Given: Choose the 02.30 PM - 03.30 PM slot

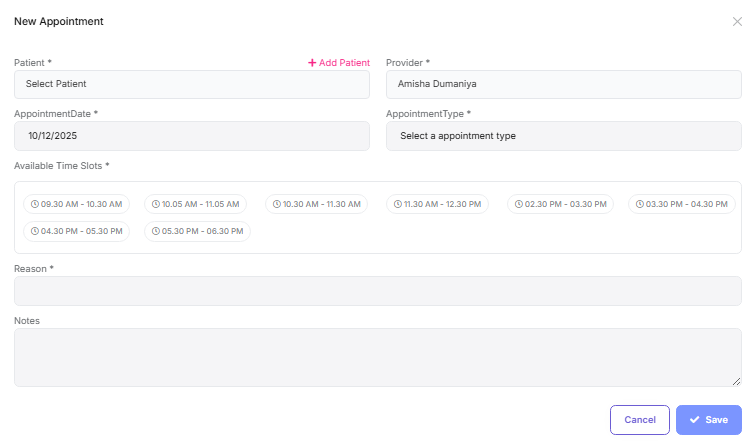Looking at the screenshot, I should tap(560, 204).
